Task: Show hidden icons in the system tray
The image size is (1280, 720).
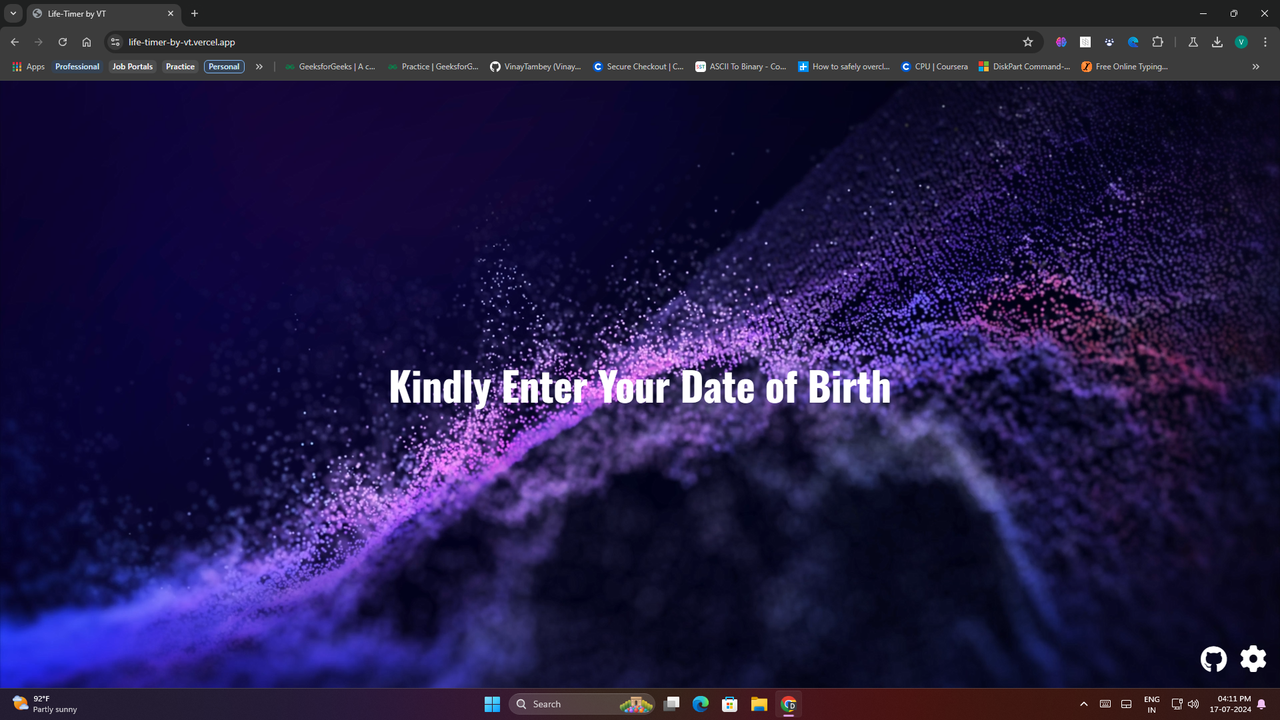Action: 1083,703
